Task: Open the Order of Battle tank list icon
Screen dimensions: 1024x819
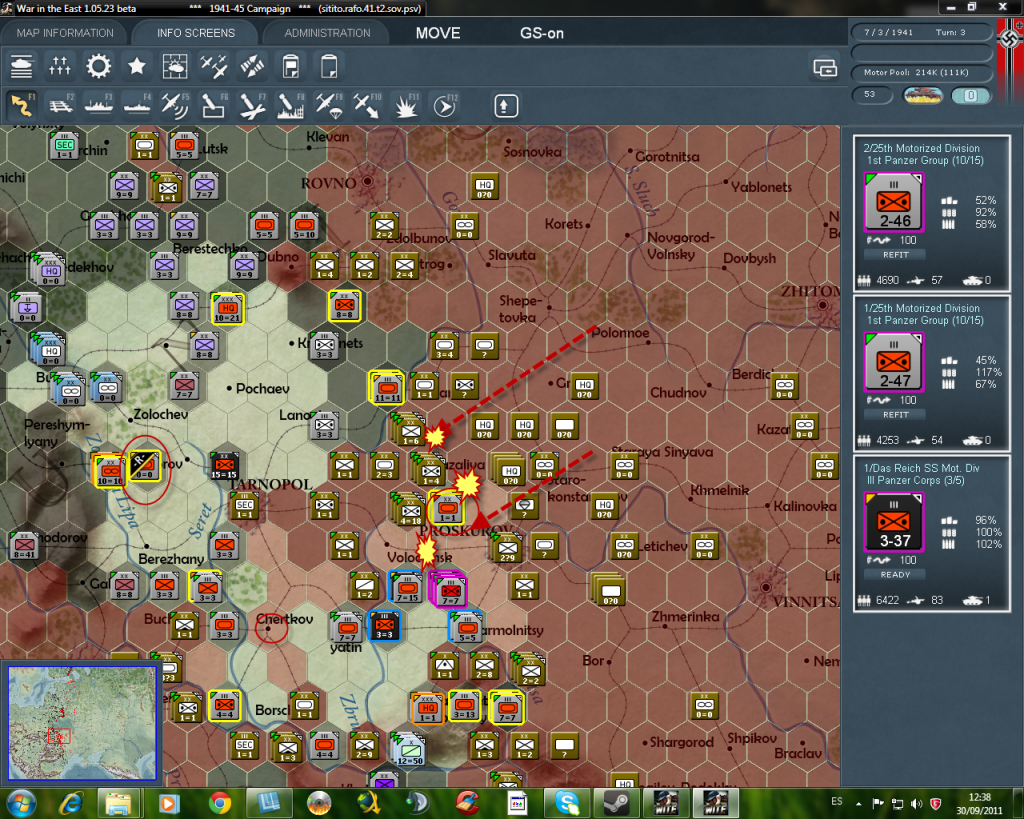Action: click(22, 66)
